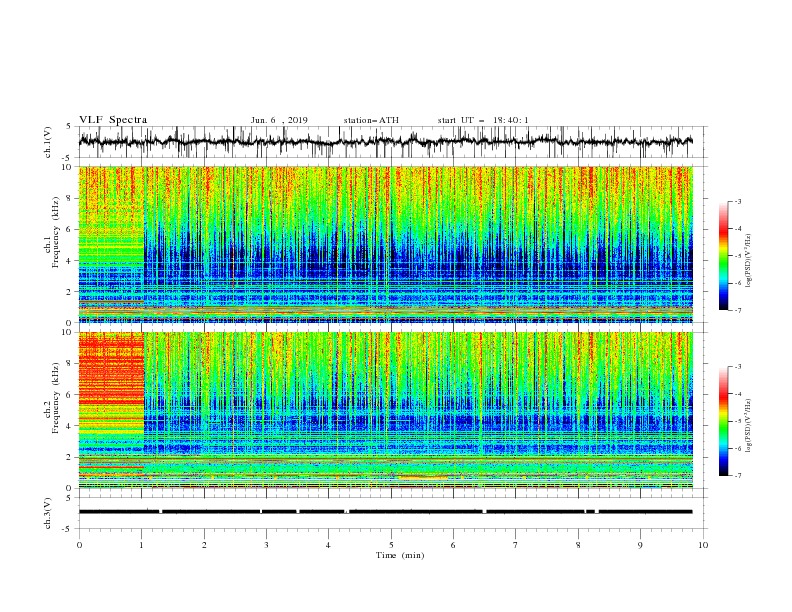Click the "-7" tick on upper colorbar
The image size is (792, 612).
tap(738, 310)
